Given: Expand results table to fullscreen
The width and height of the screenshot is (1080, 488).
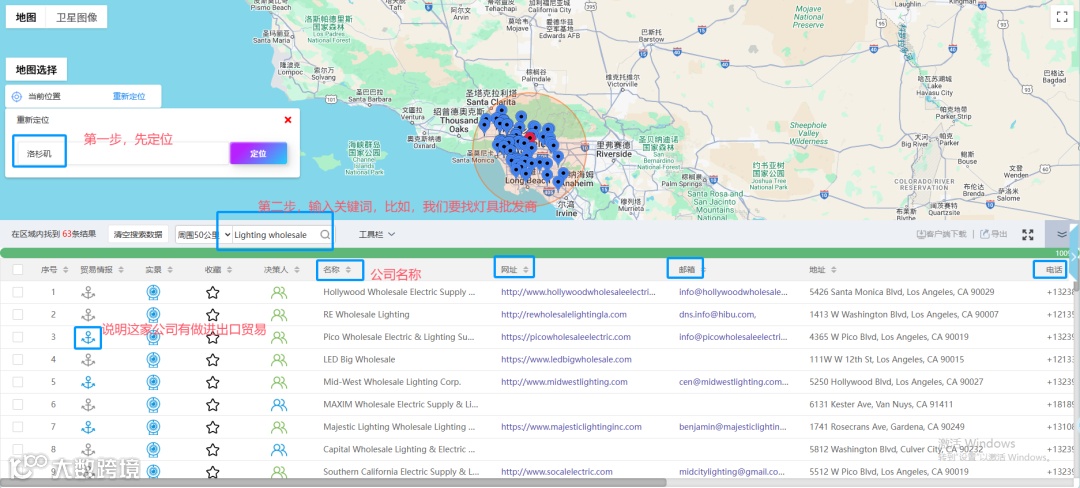Looking at the screenshot, I should pyautogui.click(x=1028, y=235).
